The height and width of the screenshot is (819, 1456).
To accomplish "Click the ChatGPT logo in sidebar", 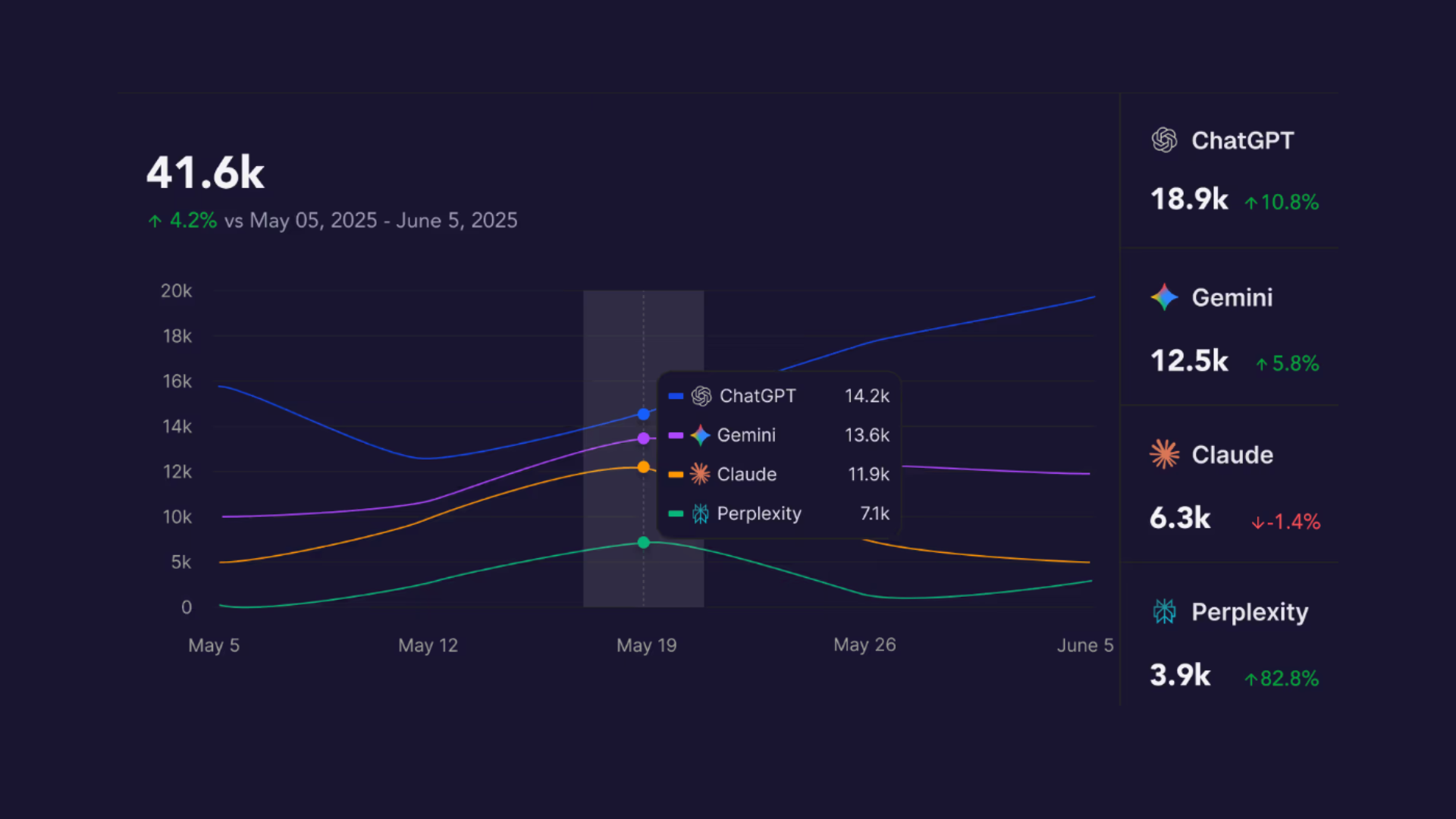I will pos(1164,140).
